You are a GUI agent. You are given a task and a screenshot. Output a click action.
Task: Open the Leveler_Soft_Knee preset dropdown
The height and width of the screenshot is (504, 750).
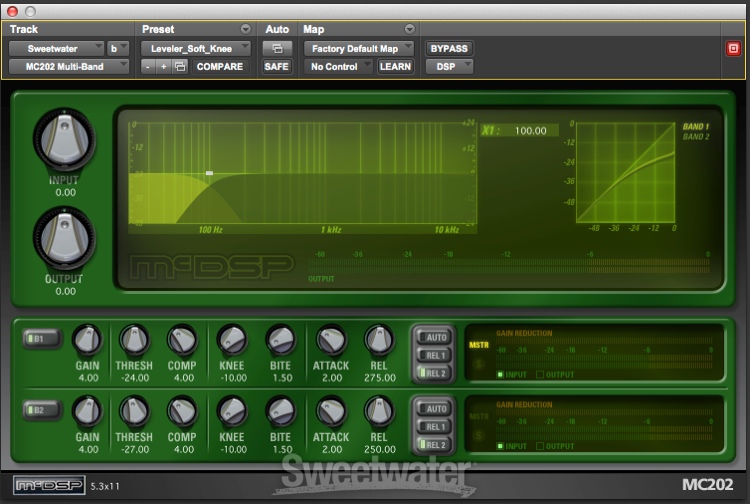click(196, 48)
